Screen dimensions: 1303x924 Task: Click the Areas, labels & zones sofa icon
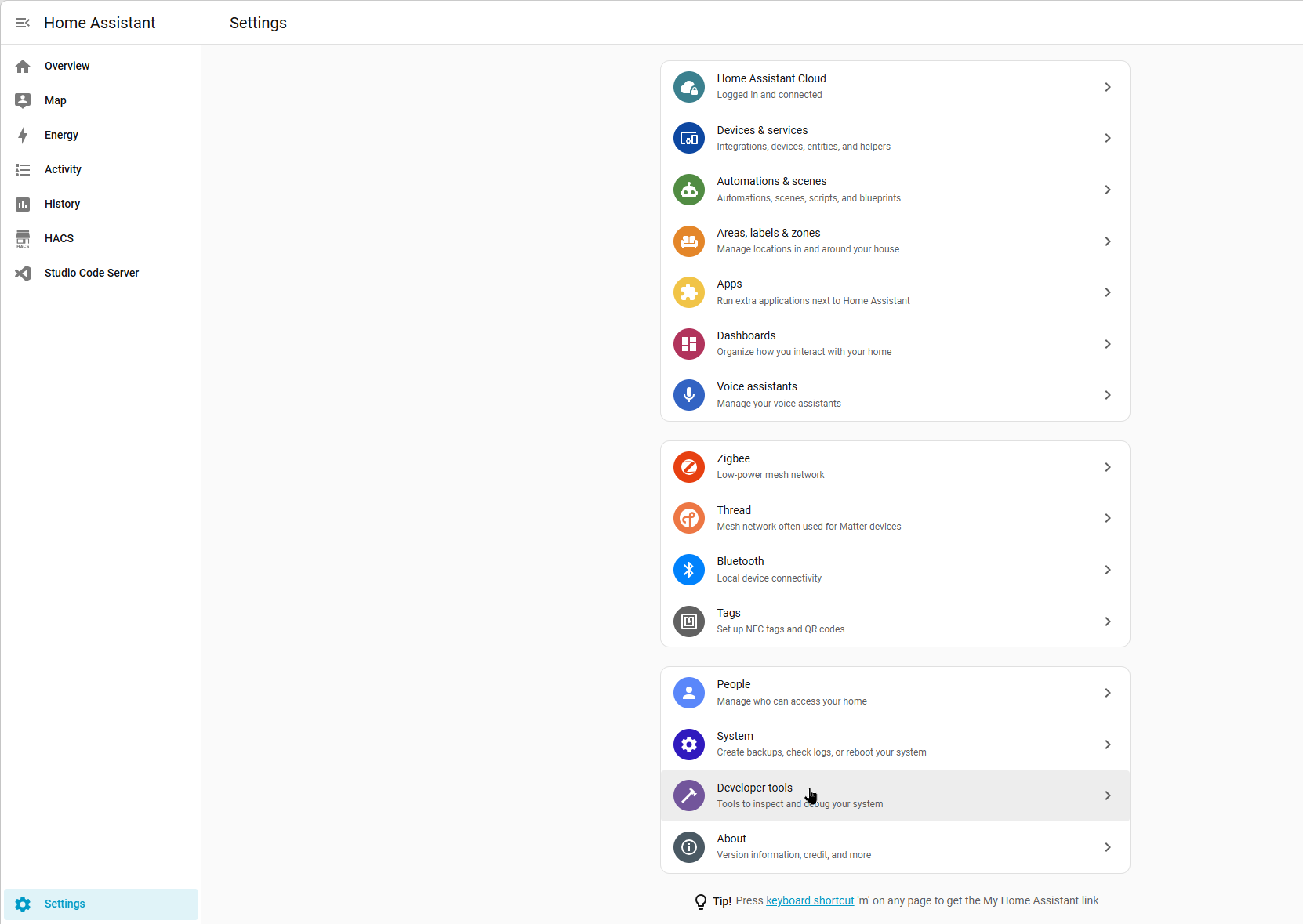point(688,241)
